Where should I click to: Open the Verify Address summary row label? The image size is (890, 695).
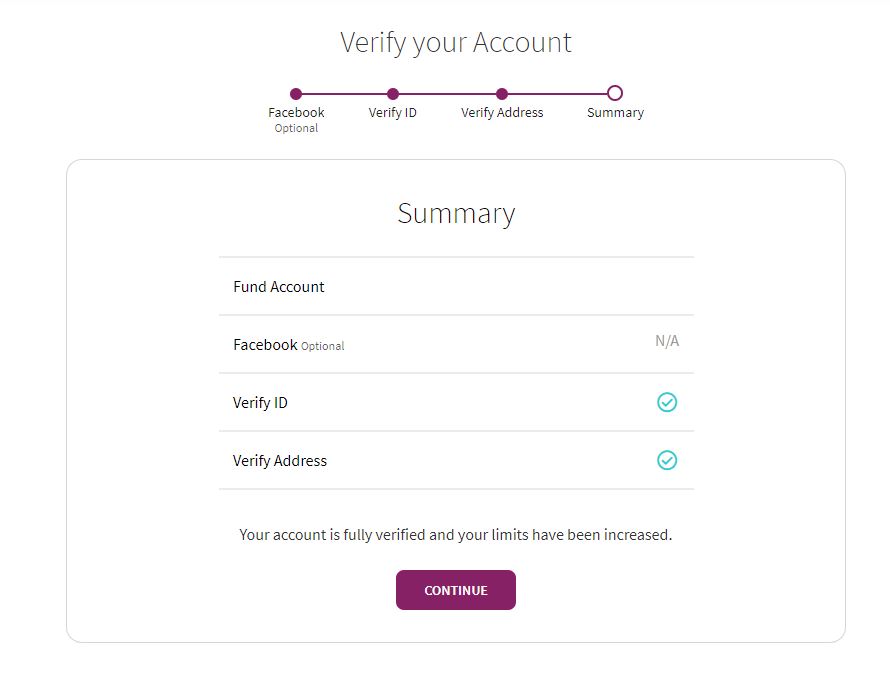pyautogui.click(x=280, y=460)
